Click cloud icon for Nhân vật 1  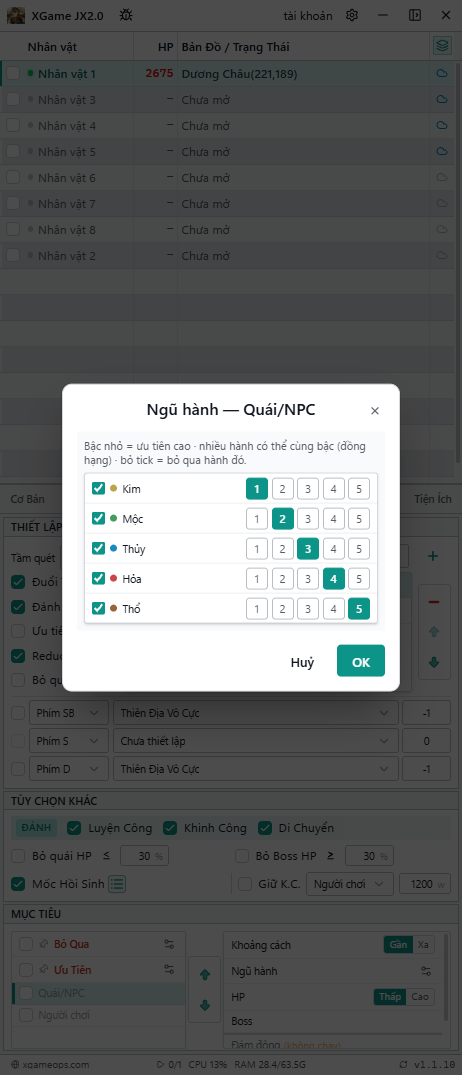(x=442, y=73)
